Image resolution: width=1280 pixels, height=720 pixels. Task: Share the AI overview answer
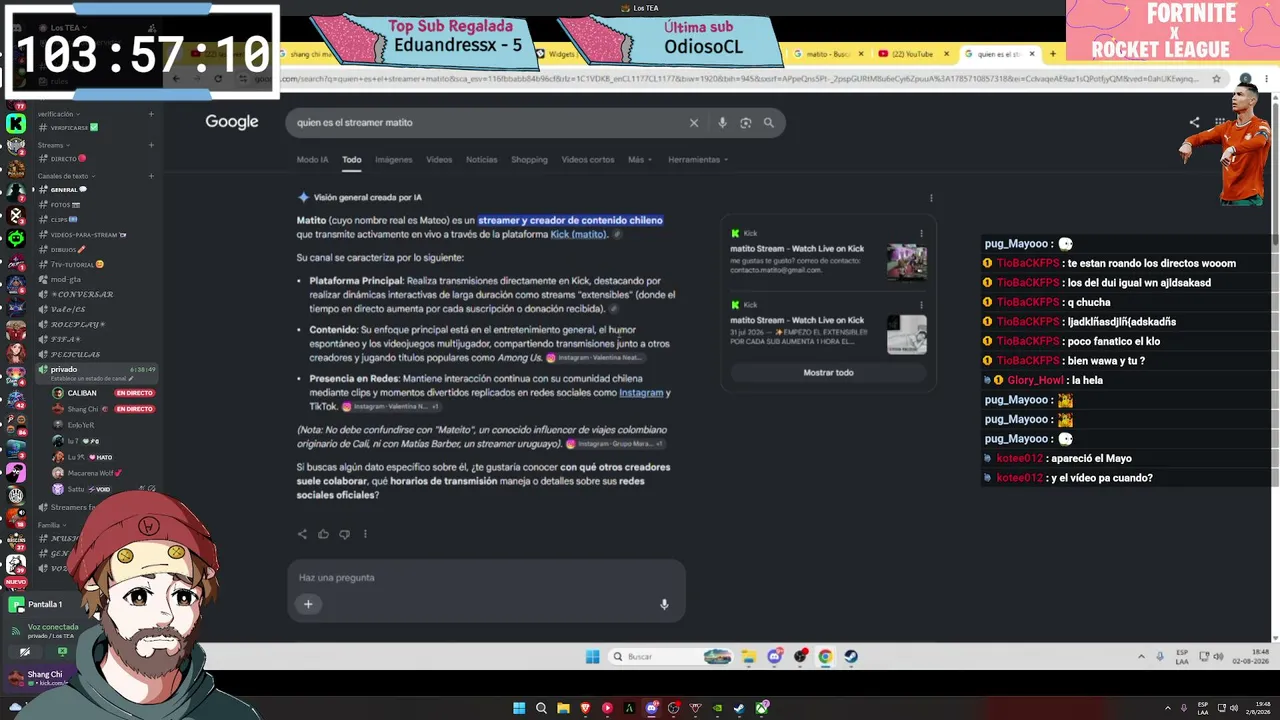(x=302, y=534)
